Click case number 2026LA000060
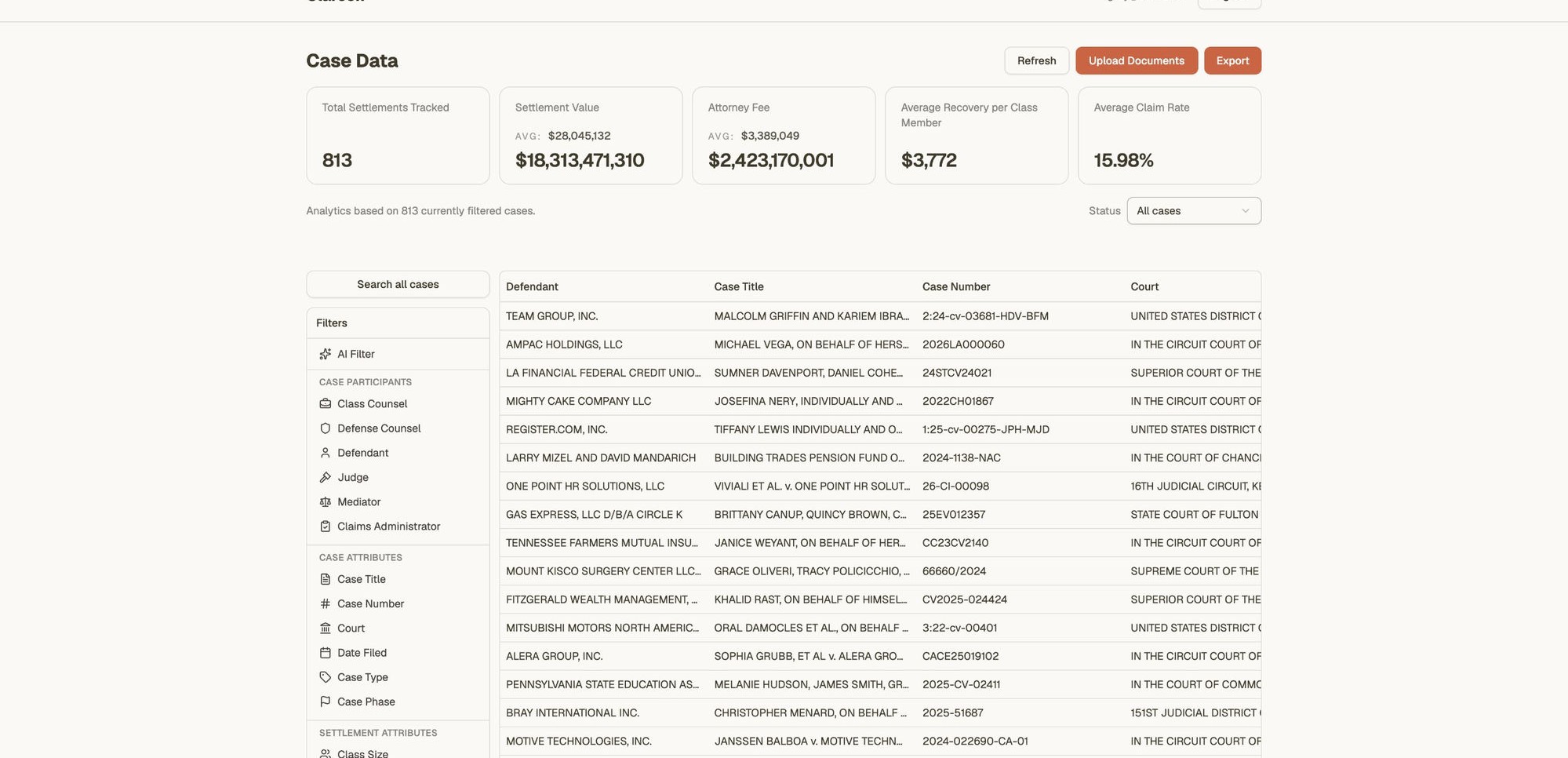This screenshot has width=1568, height=758. tap(963, 344)
